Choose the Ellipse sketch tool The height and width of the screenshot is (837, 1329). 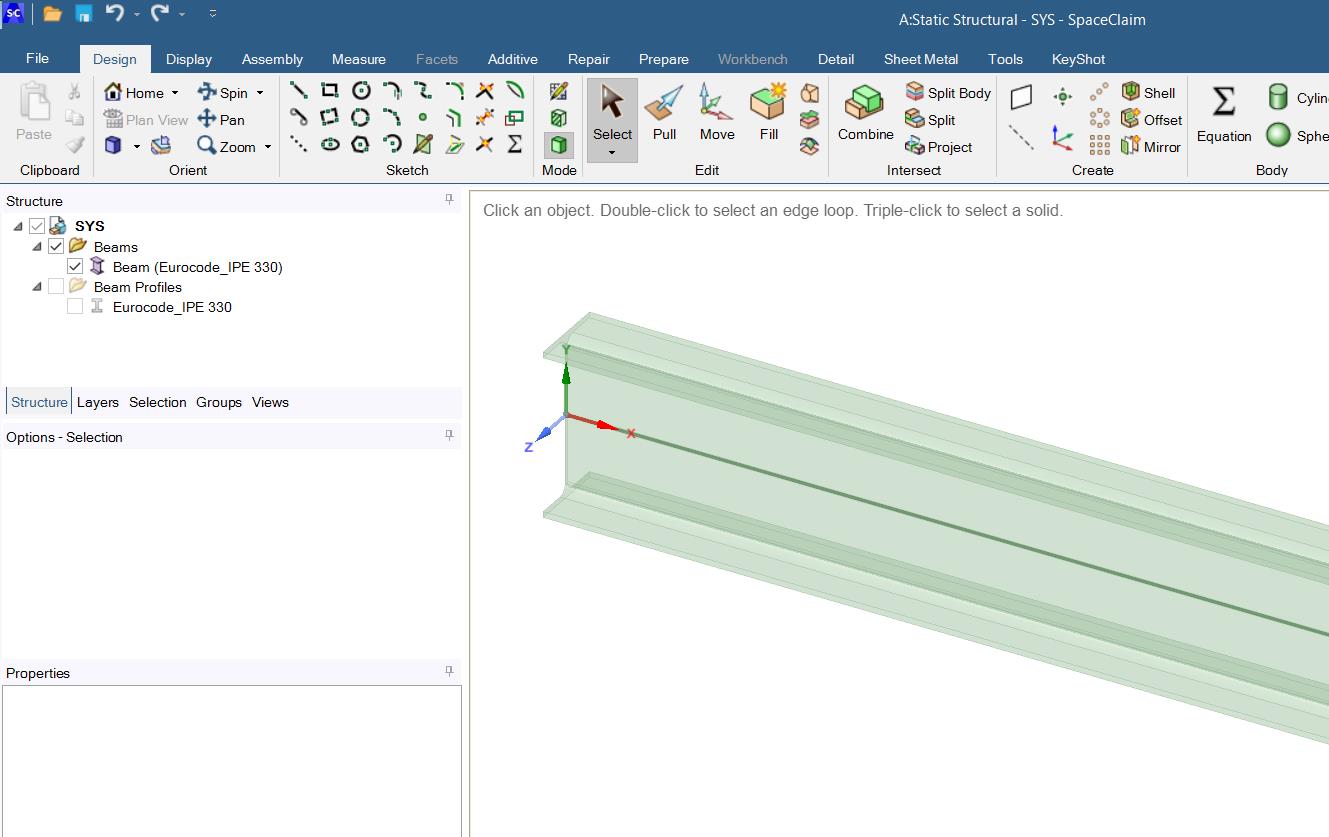329,145
